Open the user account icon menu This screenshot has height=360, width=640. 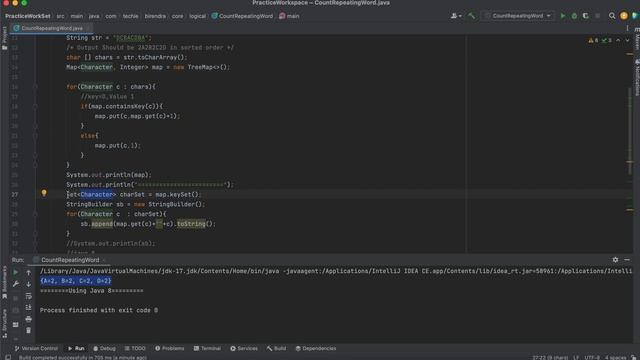click(x=456, y=16)
